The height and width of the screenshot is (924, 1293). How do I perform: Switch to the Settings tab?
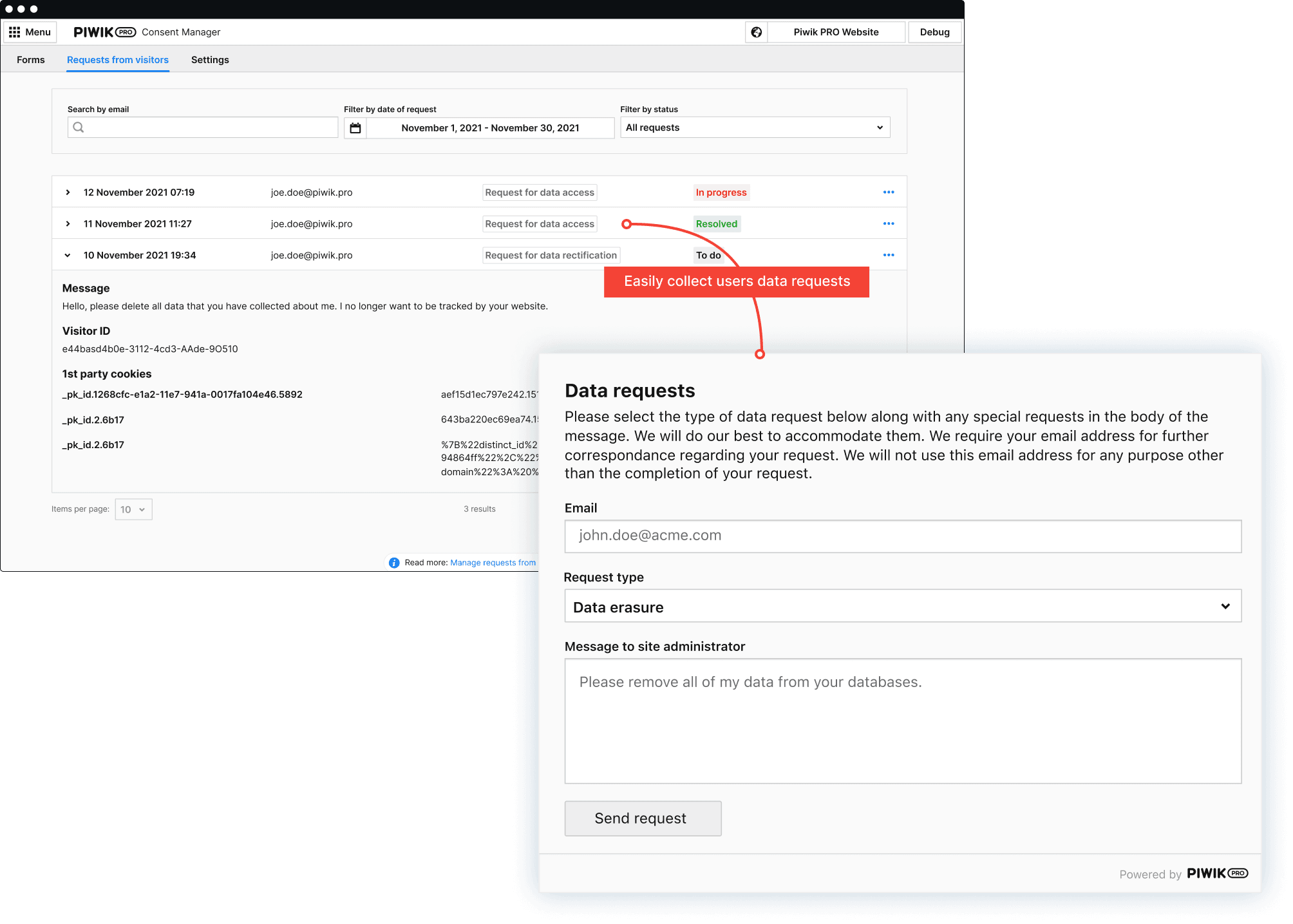(209, 59)
